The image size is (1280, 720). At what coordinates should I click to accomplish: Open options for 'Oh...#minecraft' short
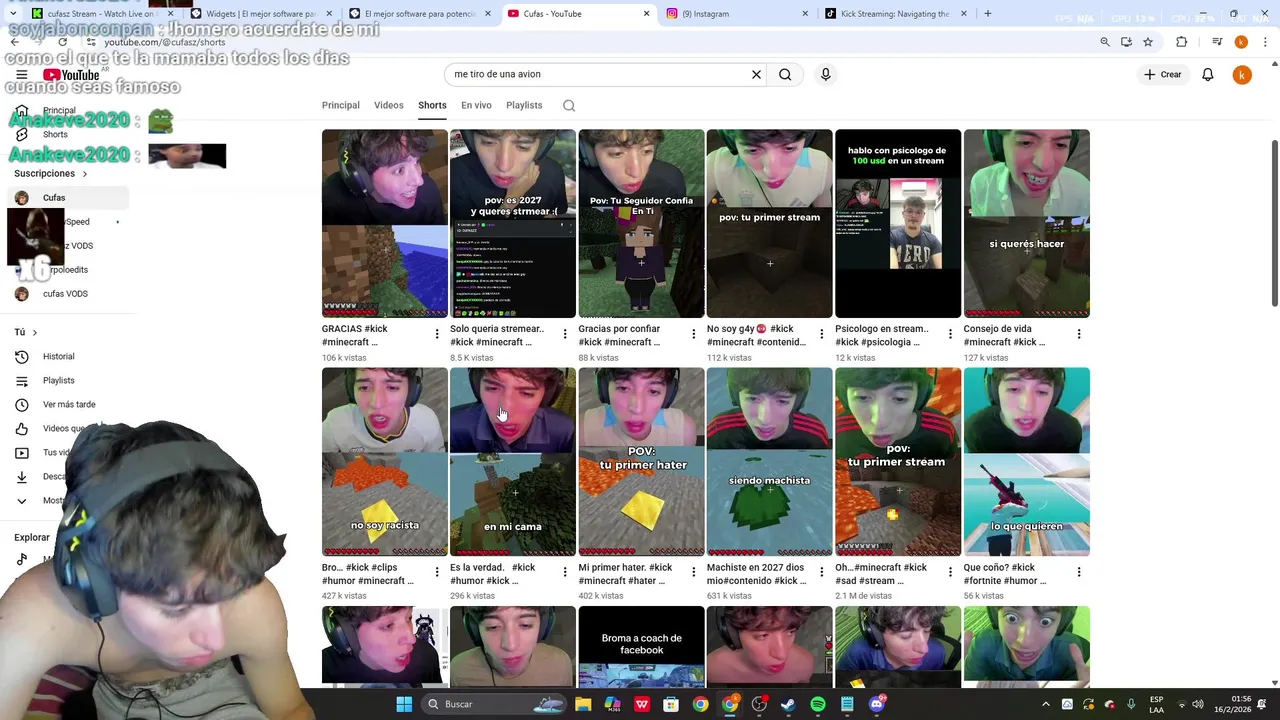(950, 572)
